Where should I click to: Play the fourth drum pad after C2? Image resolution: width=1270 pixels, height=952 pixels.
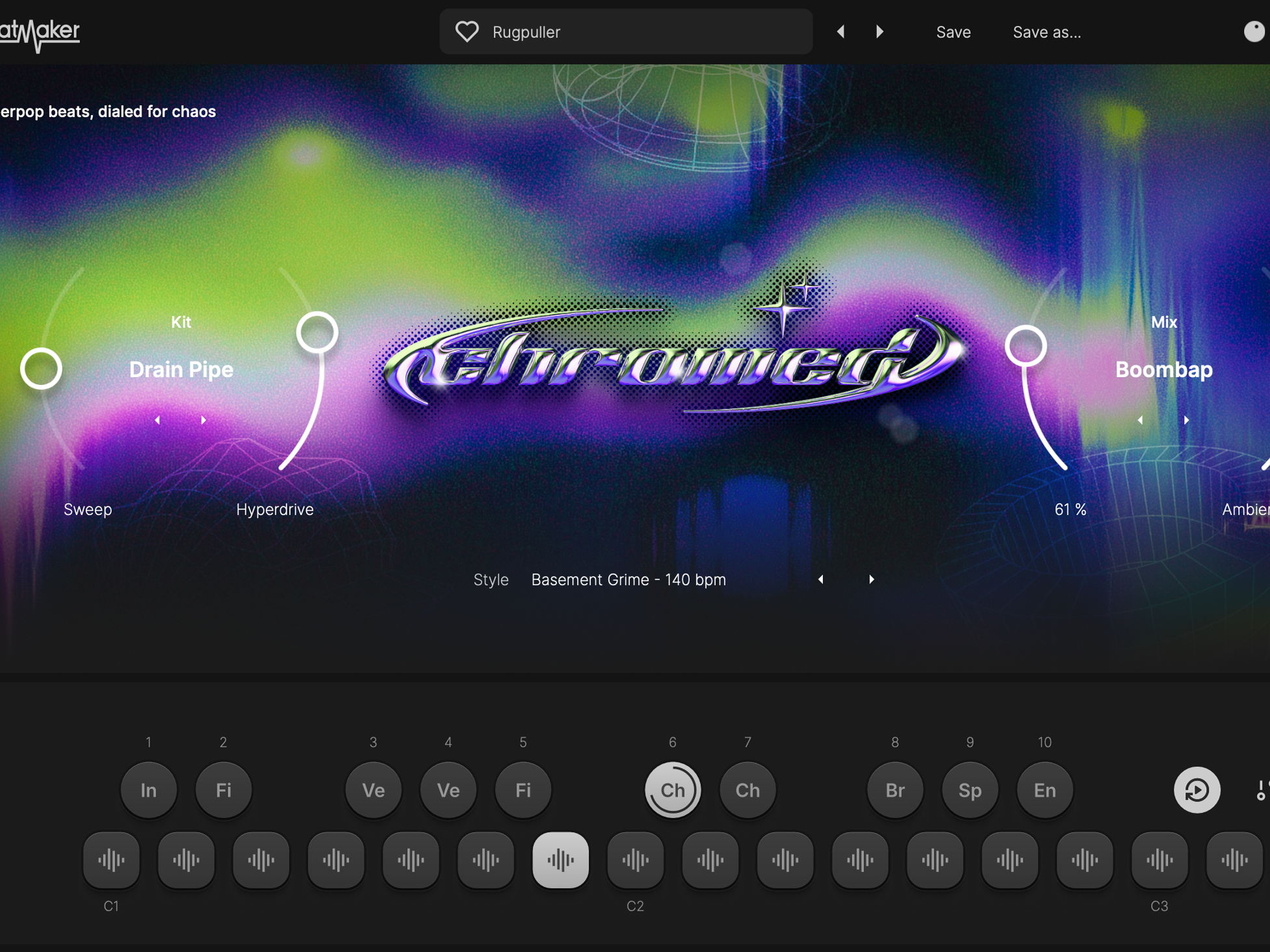click(x=935, y=860)
